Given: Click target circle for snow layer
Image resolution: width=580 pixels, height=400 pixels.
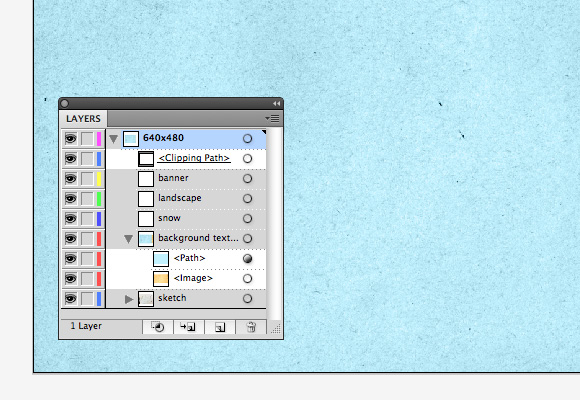Looking at the screenshot, I should [247, 219].
